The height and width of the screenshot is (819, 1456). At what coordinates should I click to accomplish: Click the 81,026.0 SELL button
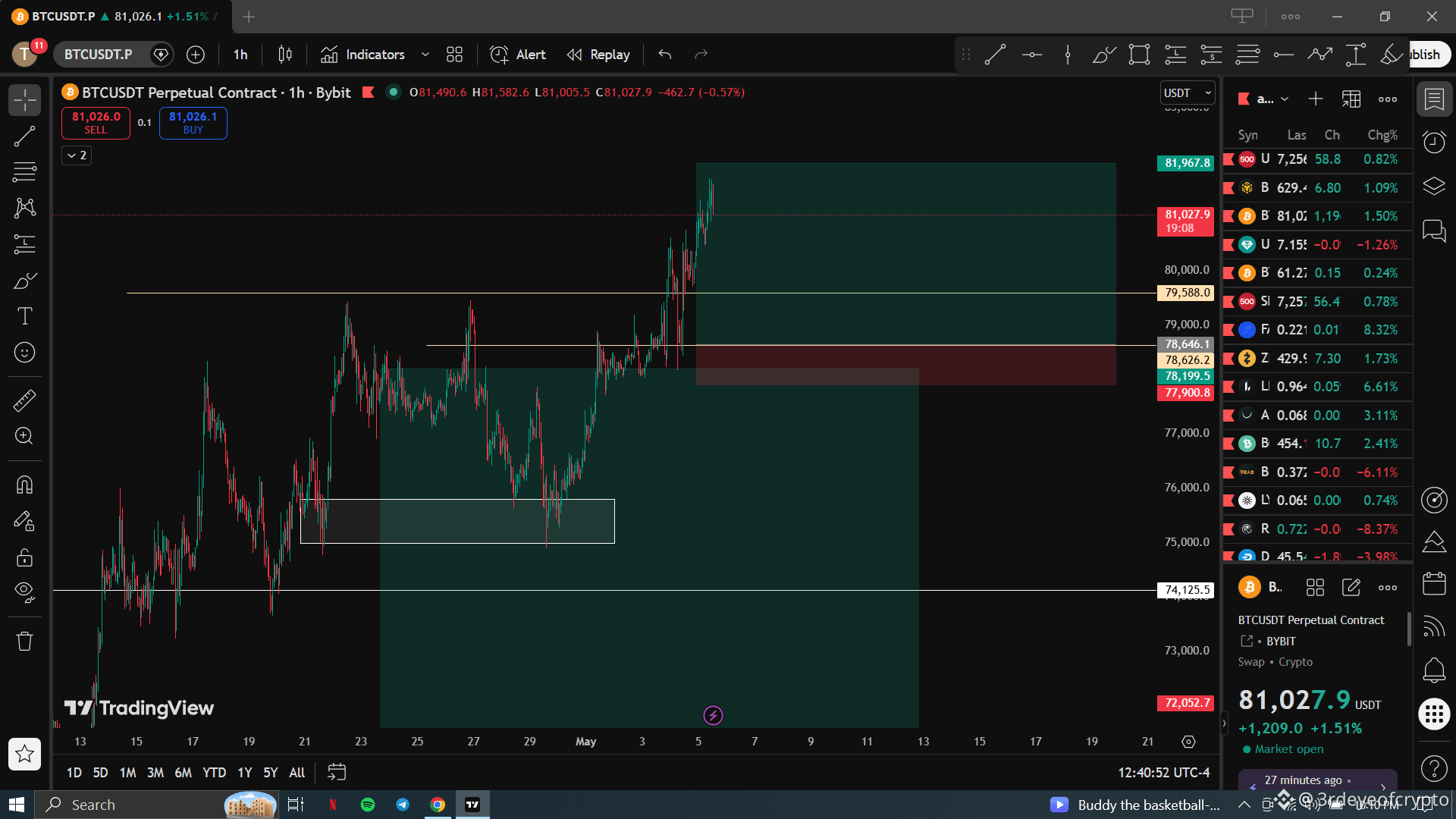[96, 123]
